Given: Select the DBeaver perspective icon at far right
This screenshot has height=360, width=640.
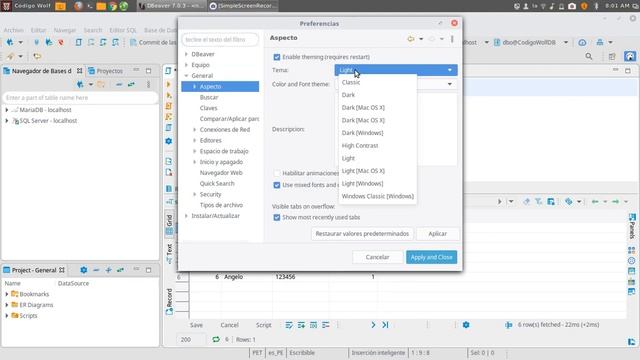Looking at the screenshot, I should [x=630, y=56].
